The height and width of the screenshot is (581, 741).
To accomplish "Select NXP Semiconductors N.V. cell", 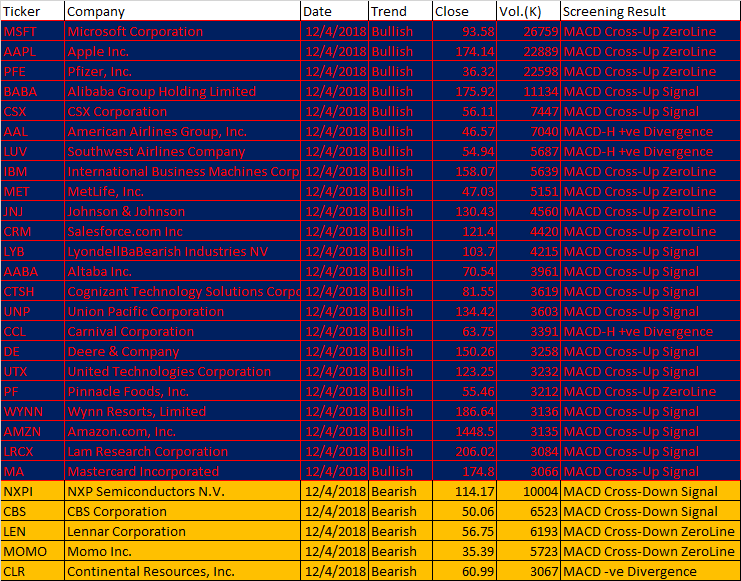I will [182, 492].
